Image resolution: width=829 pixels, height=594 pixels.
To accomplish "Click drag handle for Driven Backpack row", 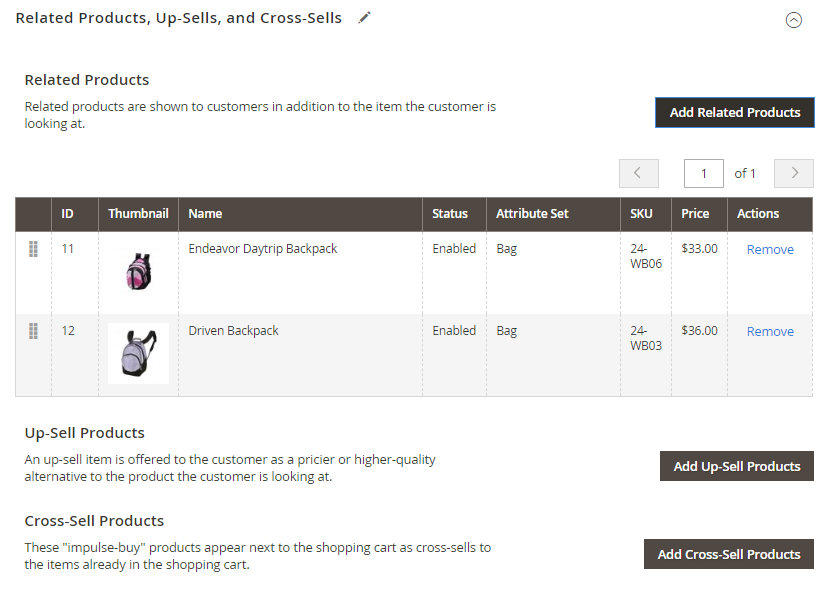I will pos(33,331).
